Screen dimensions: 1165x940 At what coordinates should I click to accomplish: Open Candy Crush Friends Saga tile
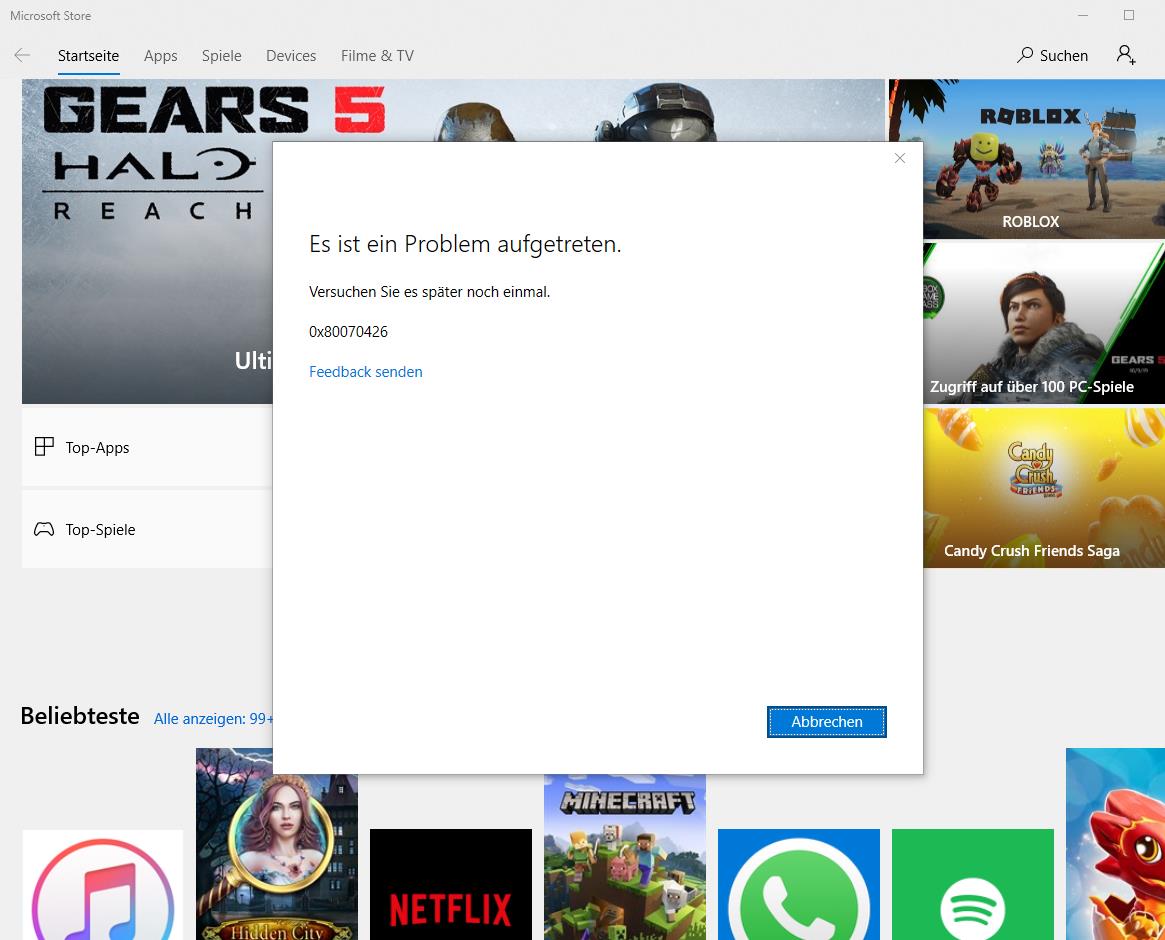coord(1044,487)
